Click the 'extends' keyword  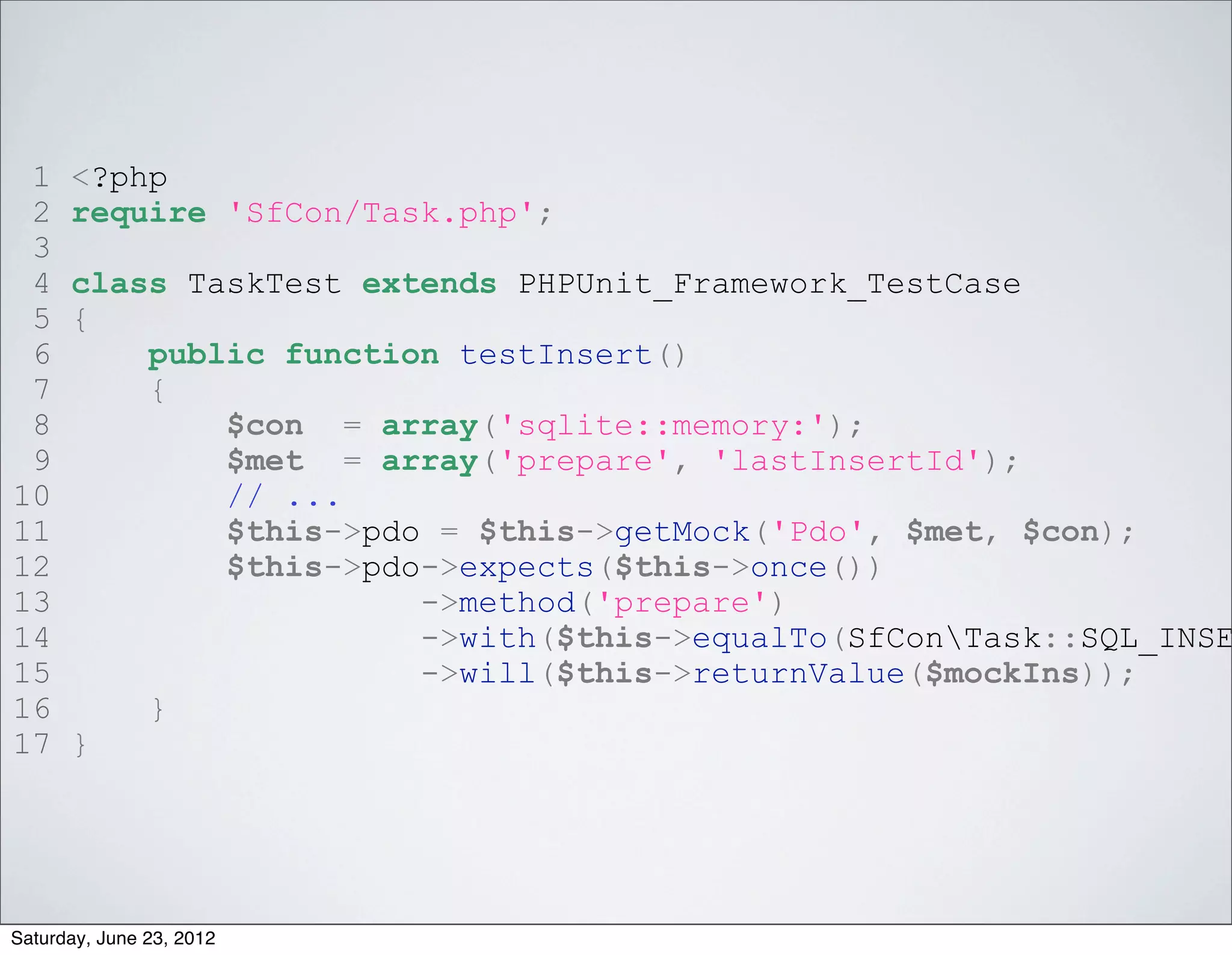pyautogui.click(x=429, y=283)
